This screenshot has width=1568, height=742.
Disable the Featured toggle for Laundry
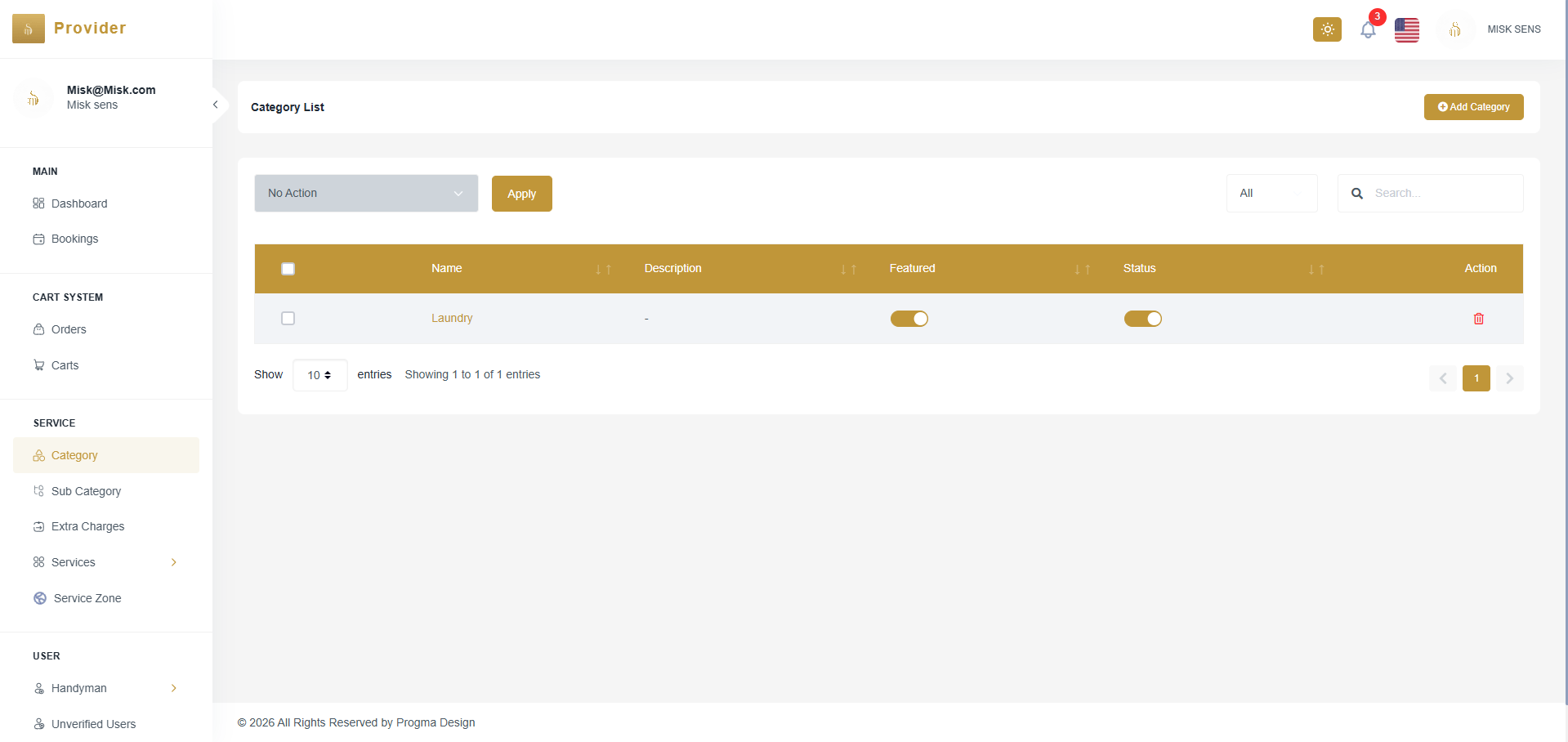(909, 319)
